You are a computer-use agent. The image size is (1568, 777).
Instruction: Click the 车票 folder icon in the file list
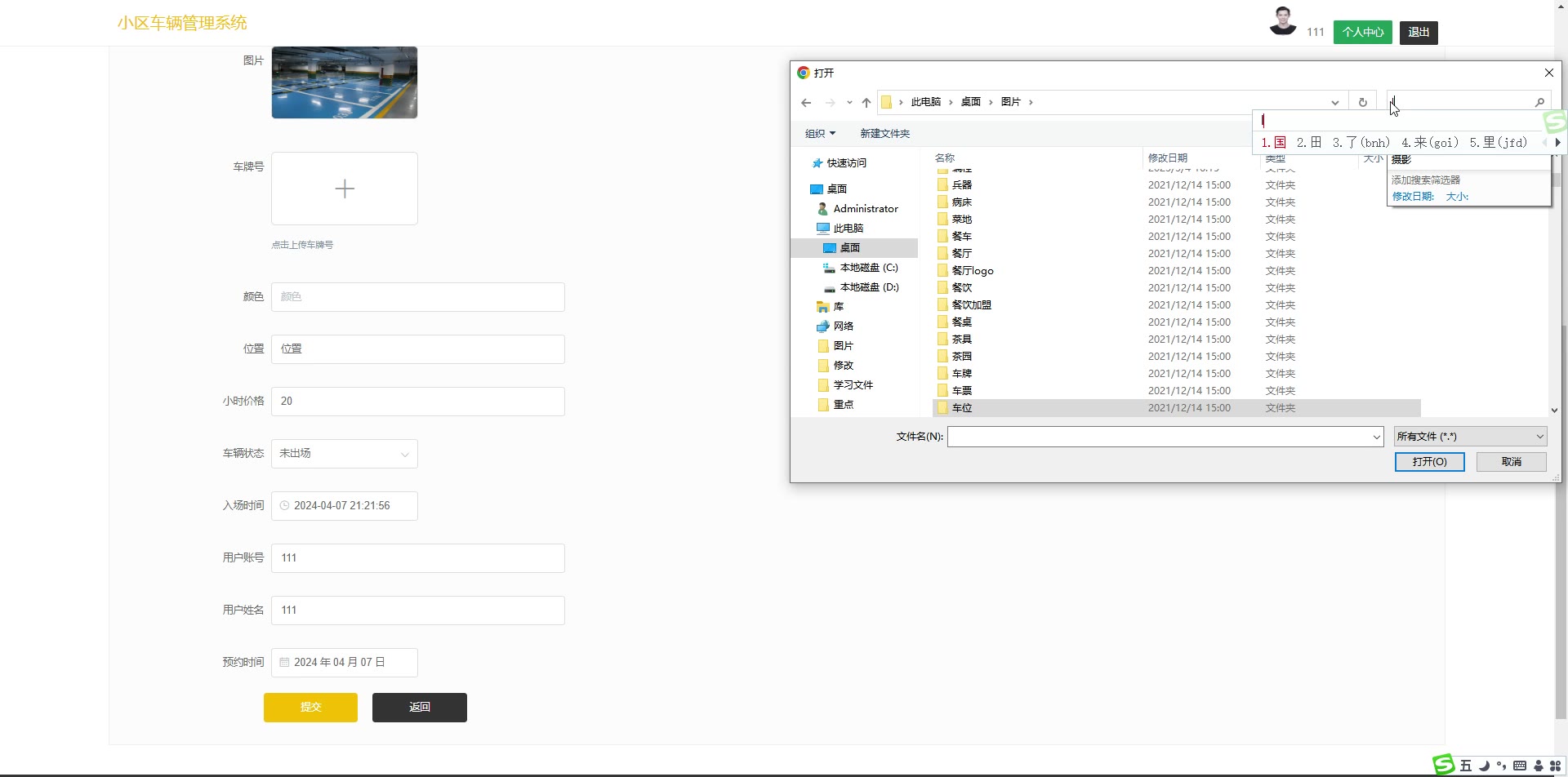point(942,391)
